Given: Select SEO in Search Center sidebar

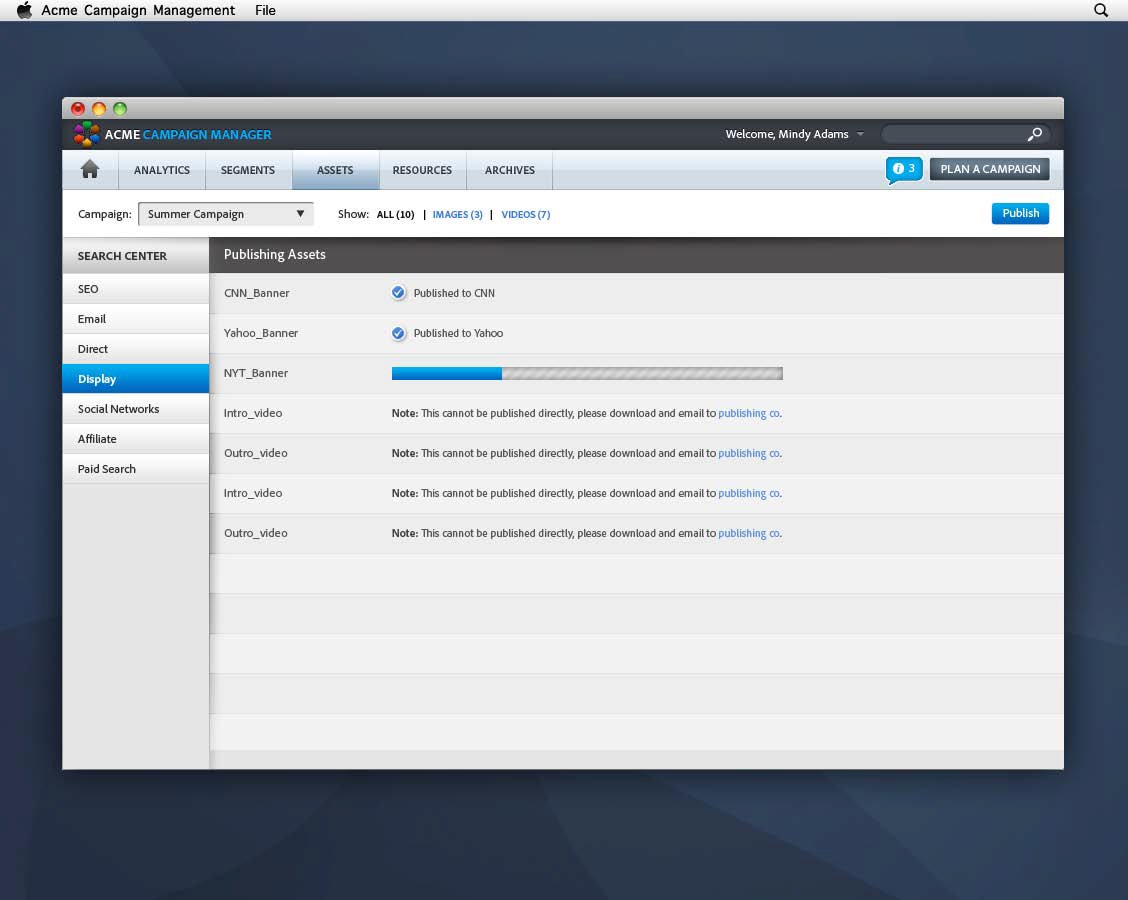Looking at the screenshot, I should tap(136, 288).
